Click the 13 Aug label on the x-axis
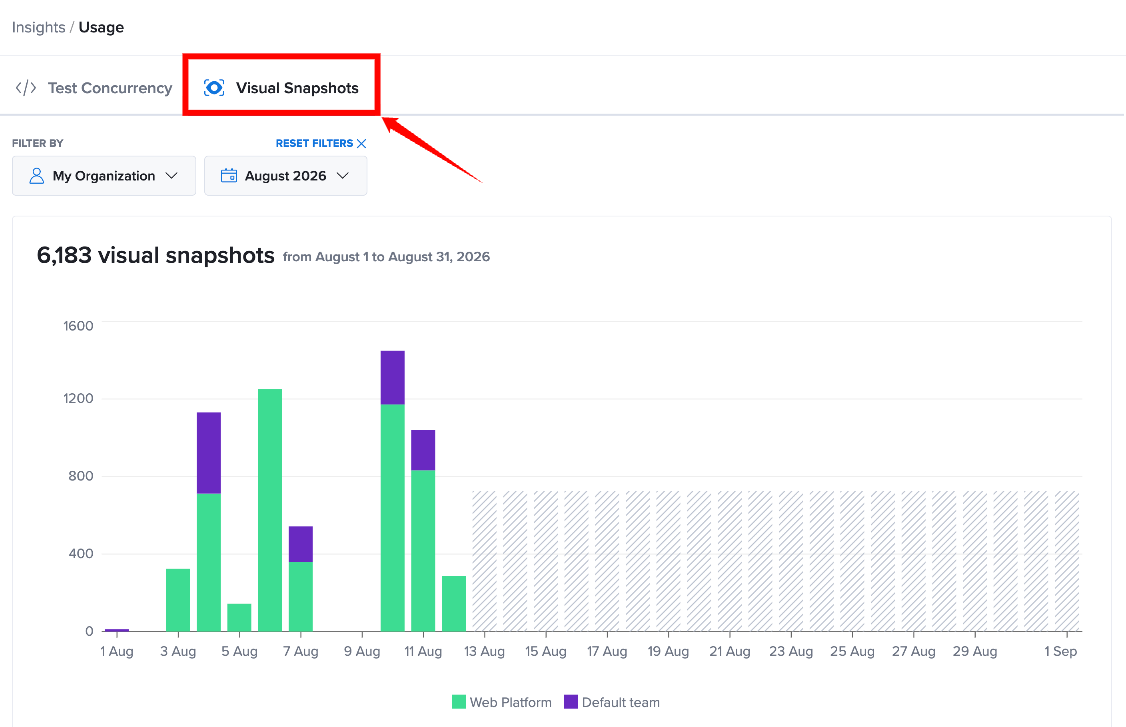This screenshot has width=1126, height=727. 484,652
